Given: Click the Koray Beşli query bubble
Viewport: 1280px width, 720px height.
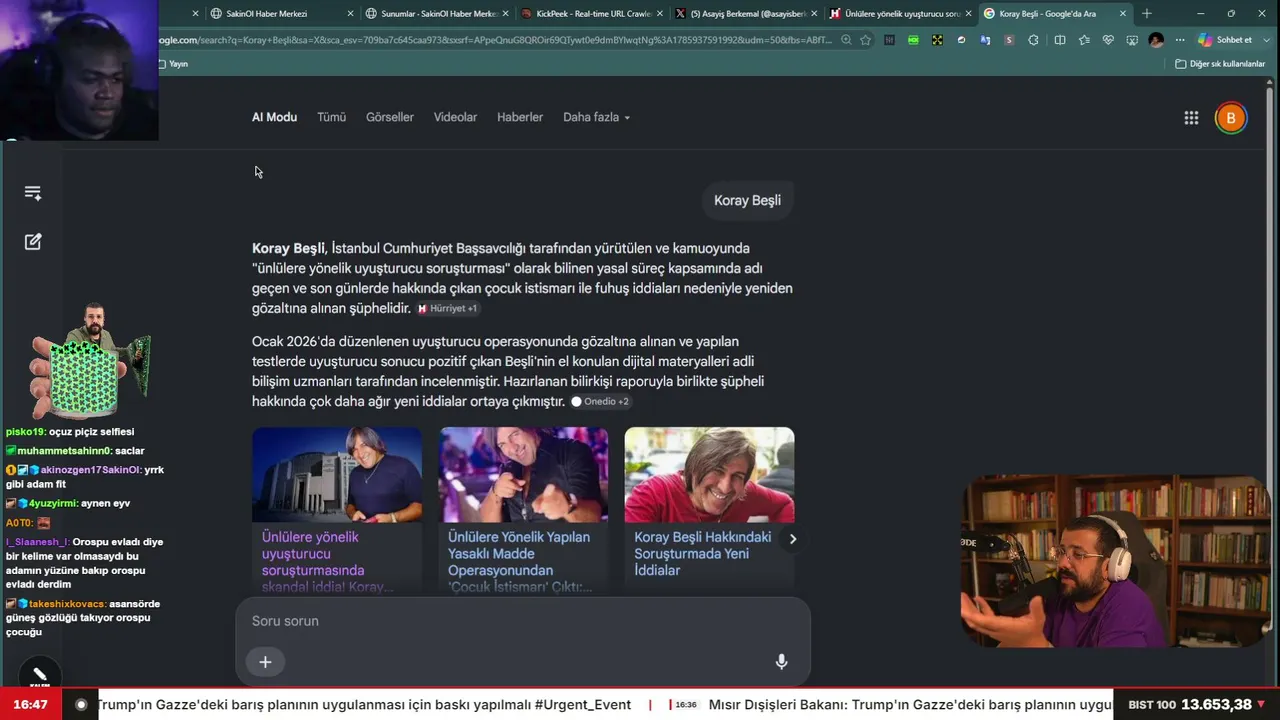Looking at the screenshot, I should (747, 200).
